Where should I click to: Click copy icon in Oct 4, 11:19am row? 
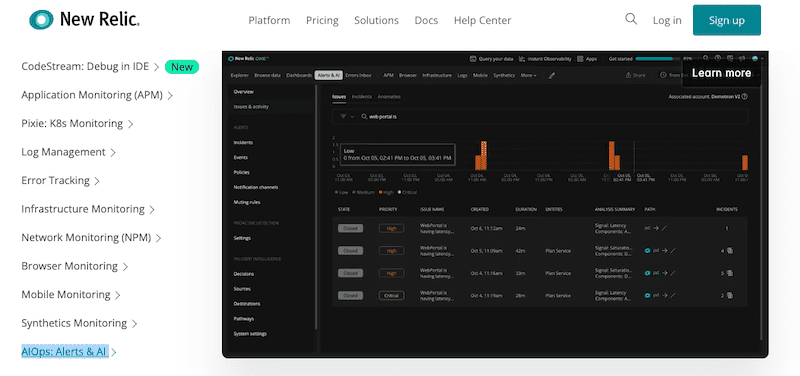coord(730,295)
